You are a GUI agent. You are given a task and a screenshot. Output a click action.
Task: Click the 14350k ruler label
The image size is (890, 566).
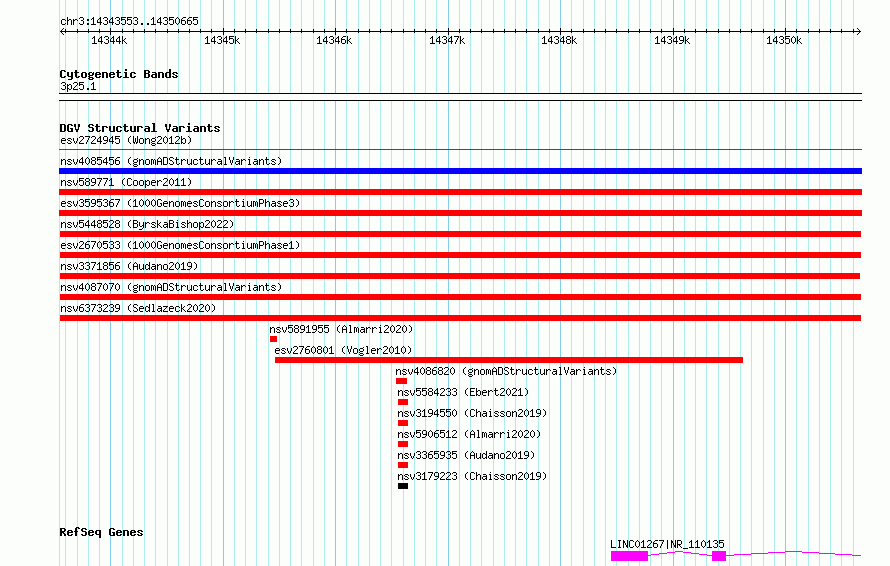(784, 41)
